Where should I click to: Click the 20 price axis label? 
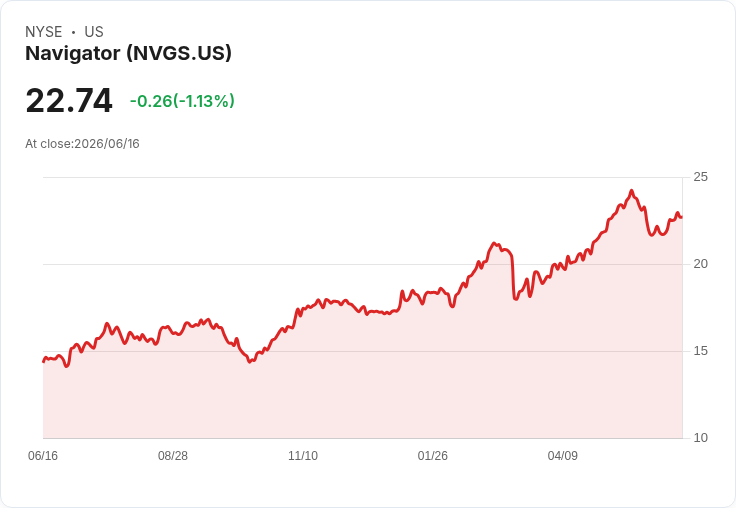(700, 264)
